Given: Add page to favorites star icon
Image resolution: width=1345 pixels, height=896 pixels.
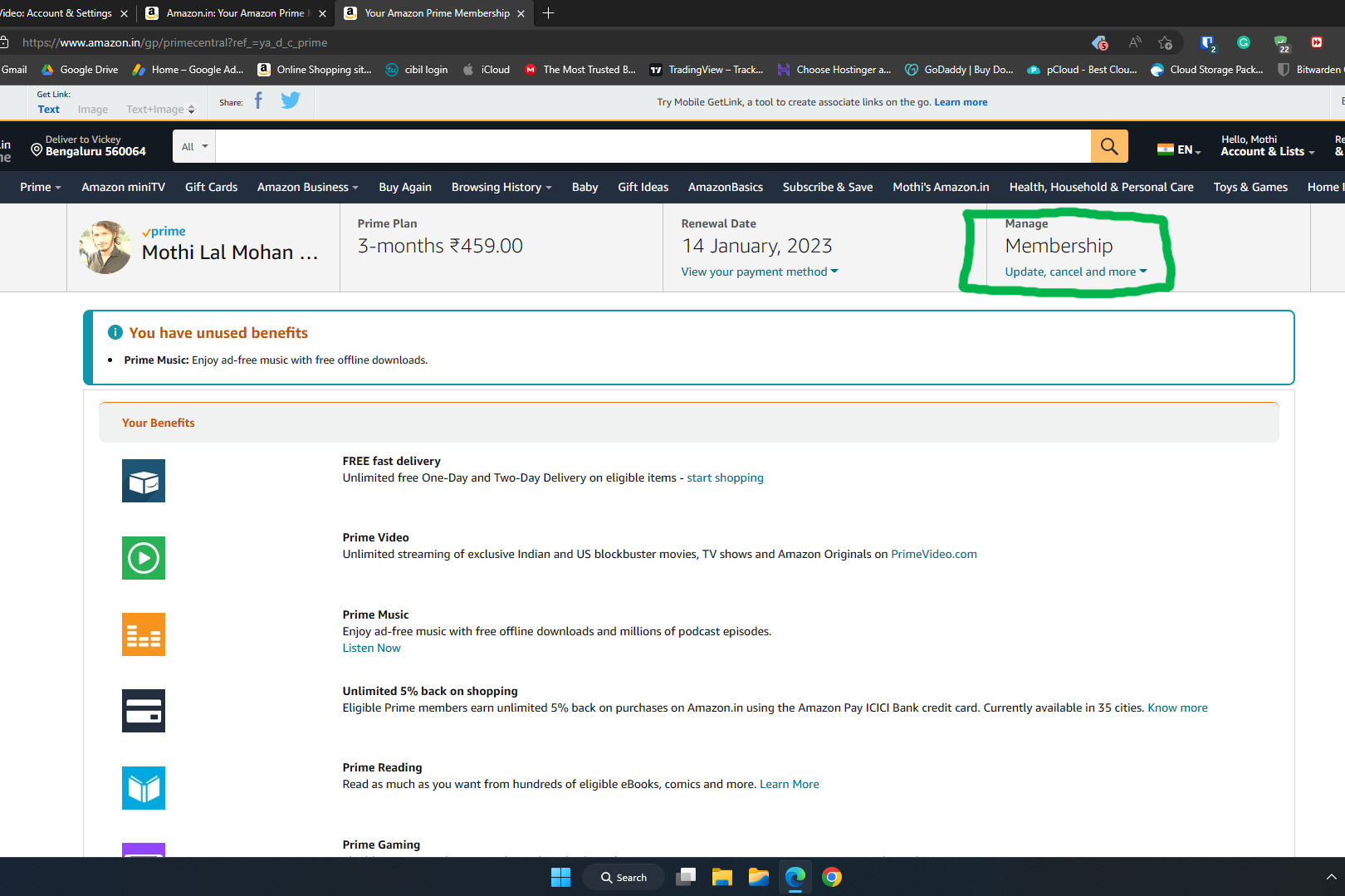Looking at the screenshot, I should pyautogui.click(x=1166, y=42).
